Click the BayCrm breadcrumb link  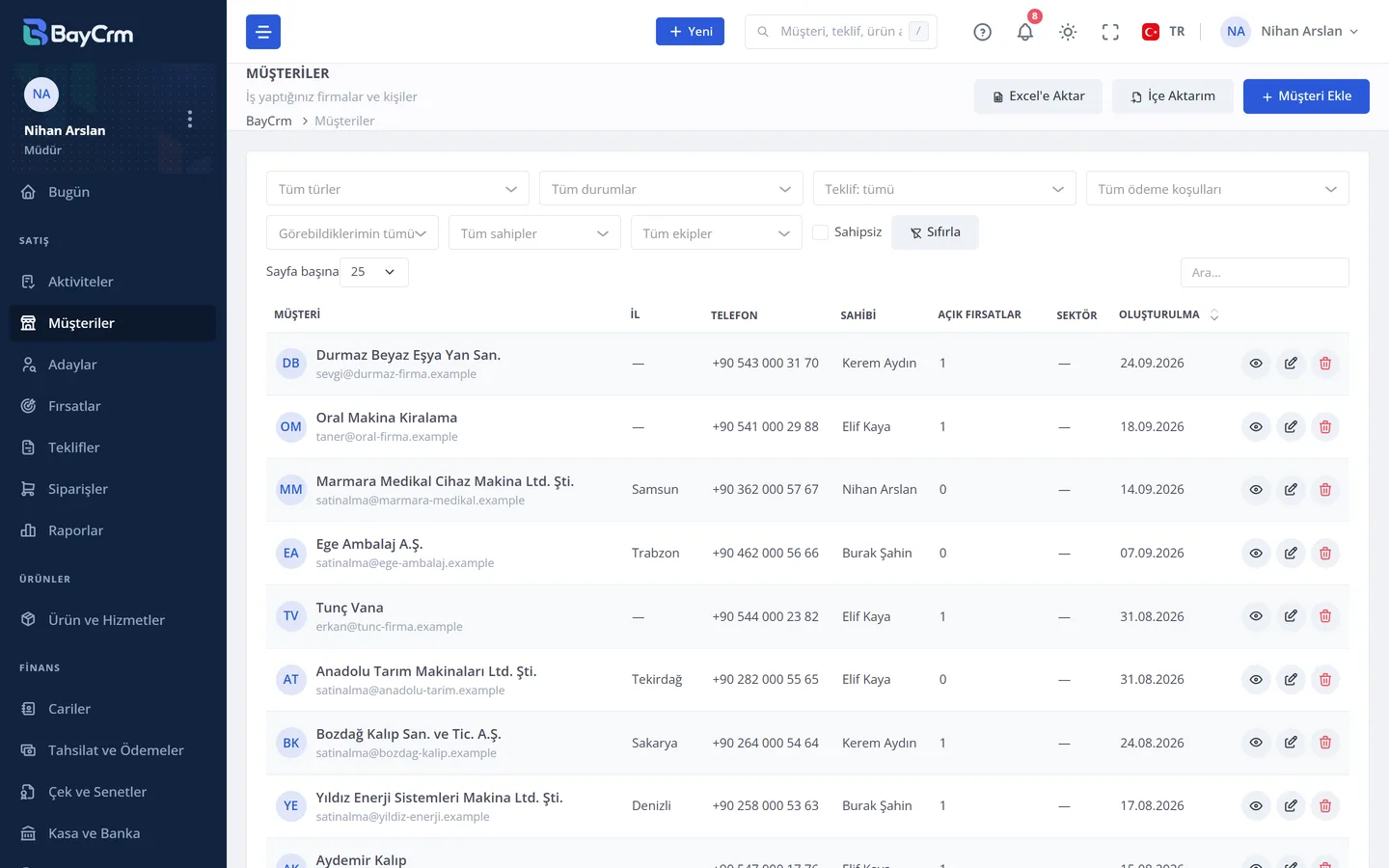point(269,121)
